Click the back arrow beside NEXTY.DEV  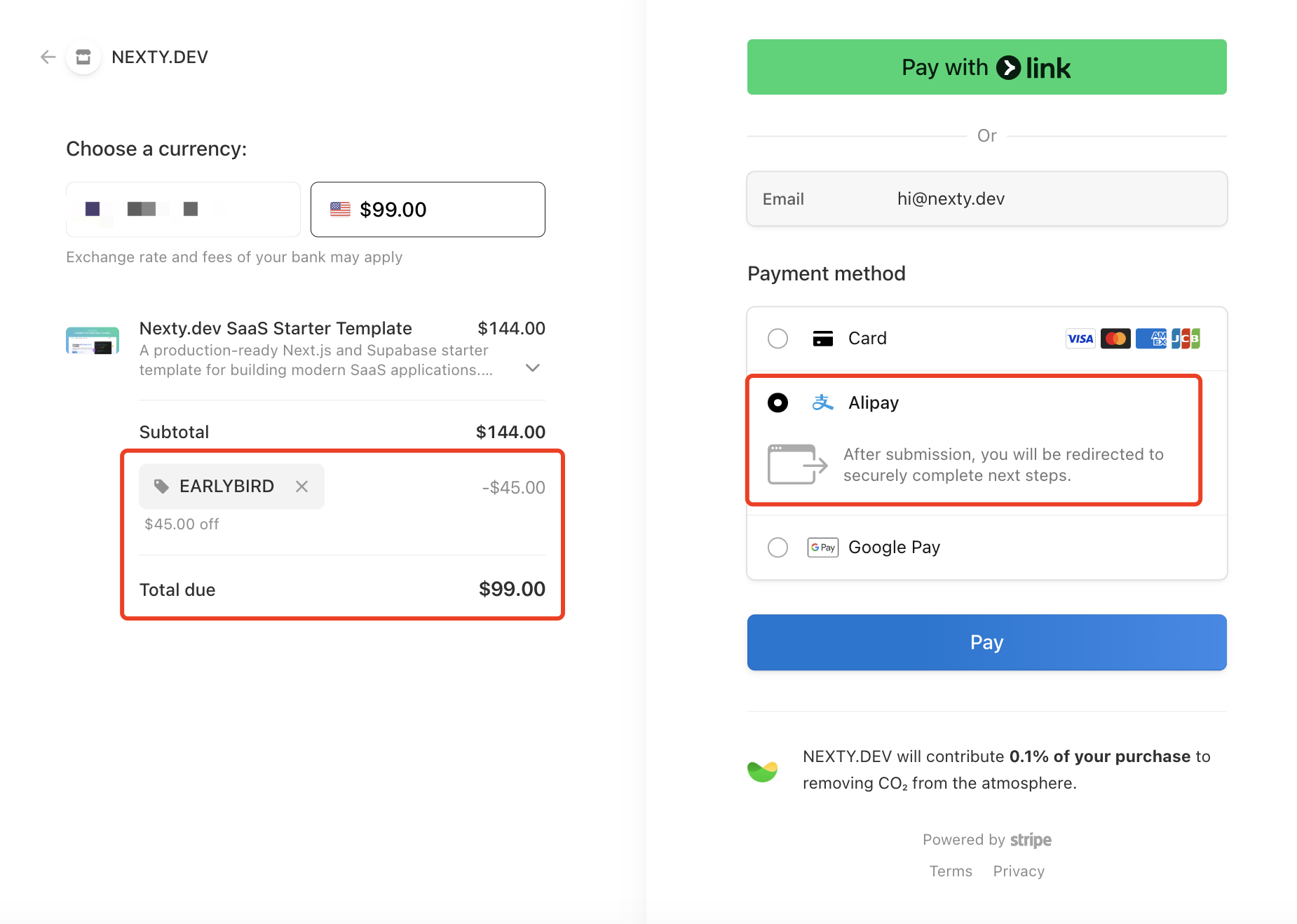(x=48, y=57)
